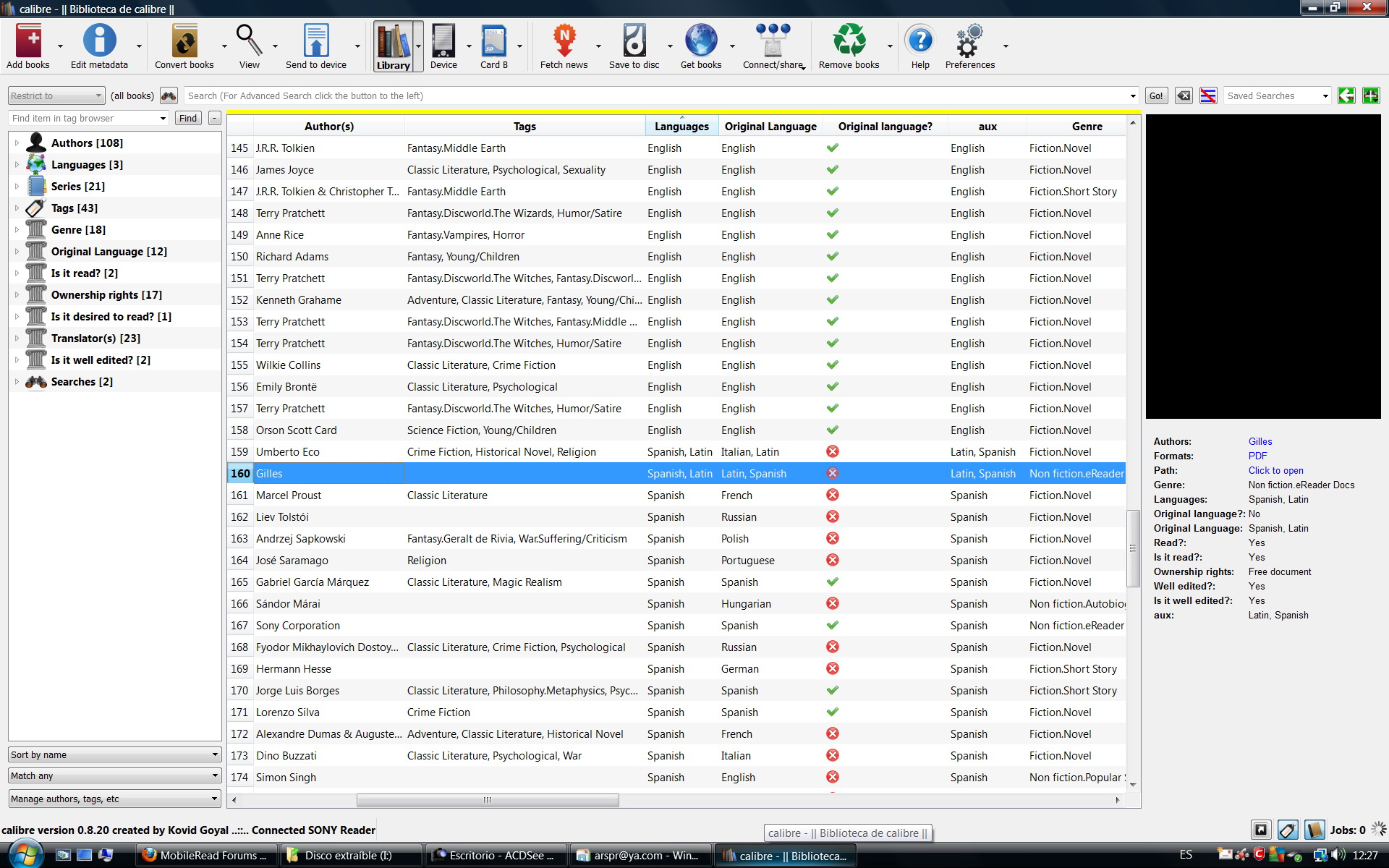Sort by the Languages column header
The width and height of the screenshot is (1389, 868).
(681, 127)
